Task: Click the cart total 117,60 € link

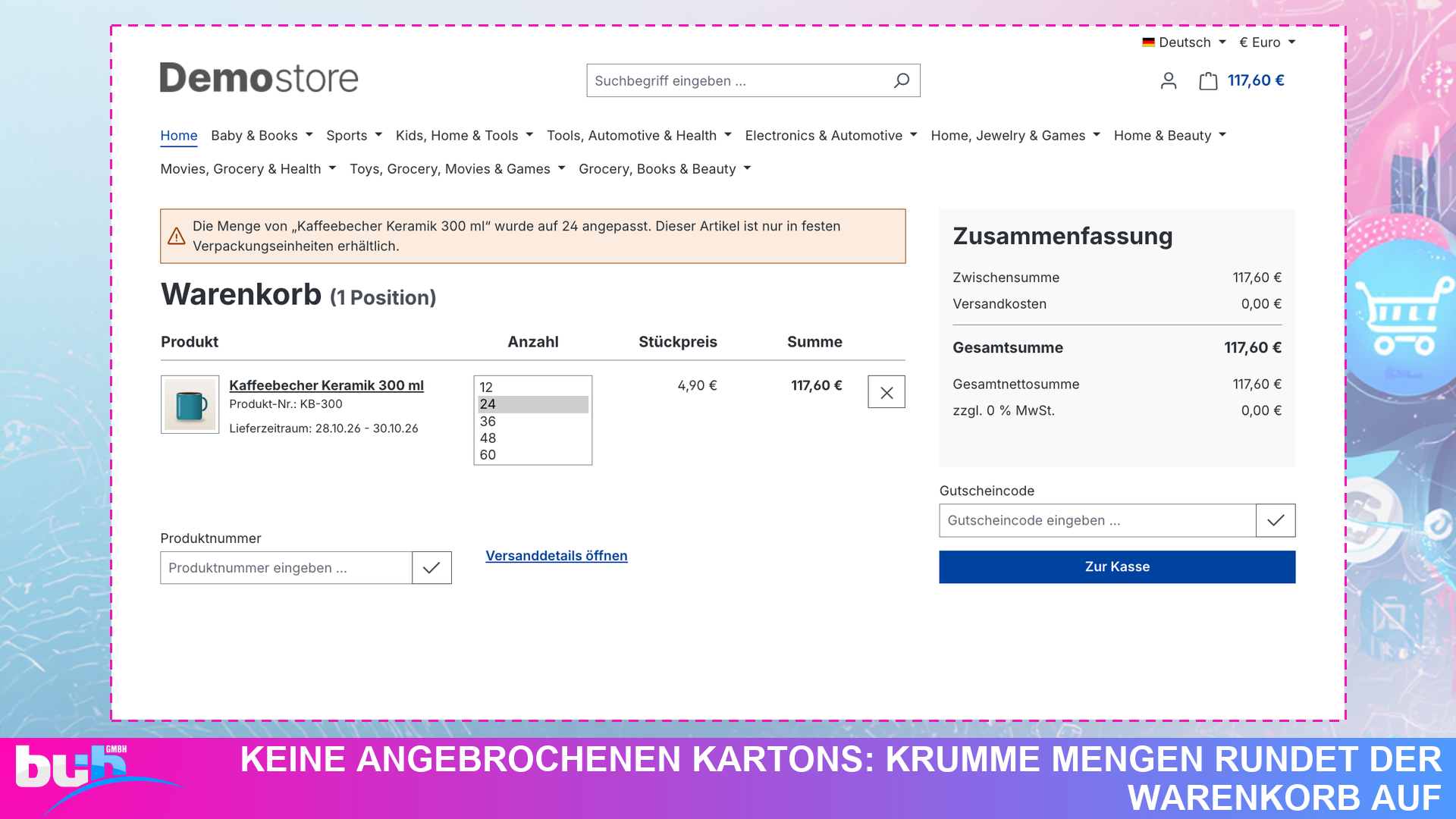Action: [1256, 80]
